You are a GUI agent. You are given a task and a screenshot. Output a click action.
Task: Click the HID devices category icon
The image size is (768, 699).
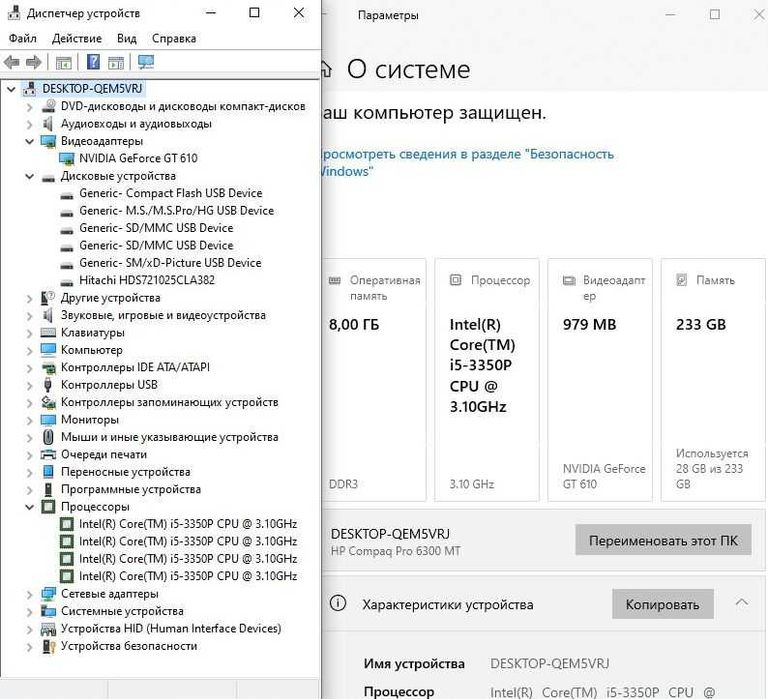coord(48,628)
